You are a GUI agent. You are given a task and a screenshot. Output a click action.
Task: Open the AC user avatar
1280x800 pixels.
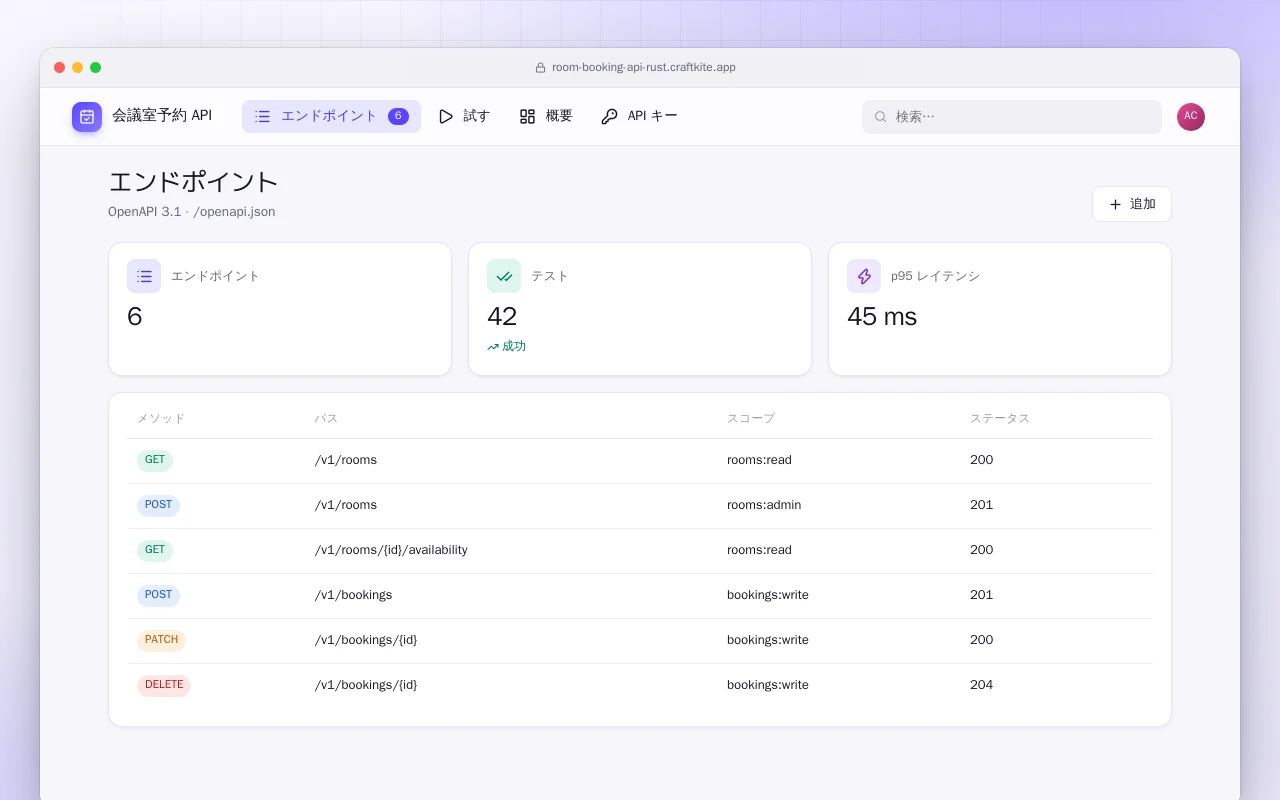(x=1191, y=117)
